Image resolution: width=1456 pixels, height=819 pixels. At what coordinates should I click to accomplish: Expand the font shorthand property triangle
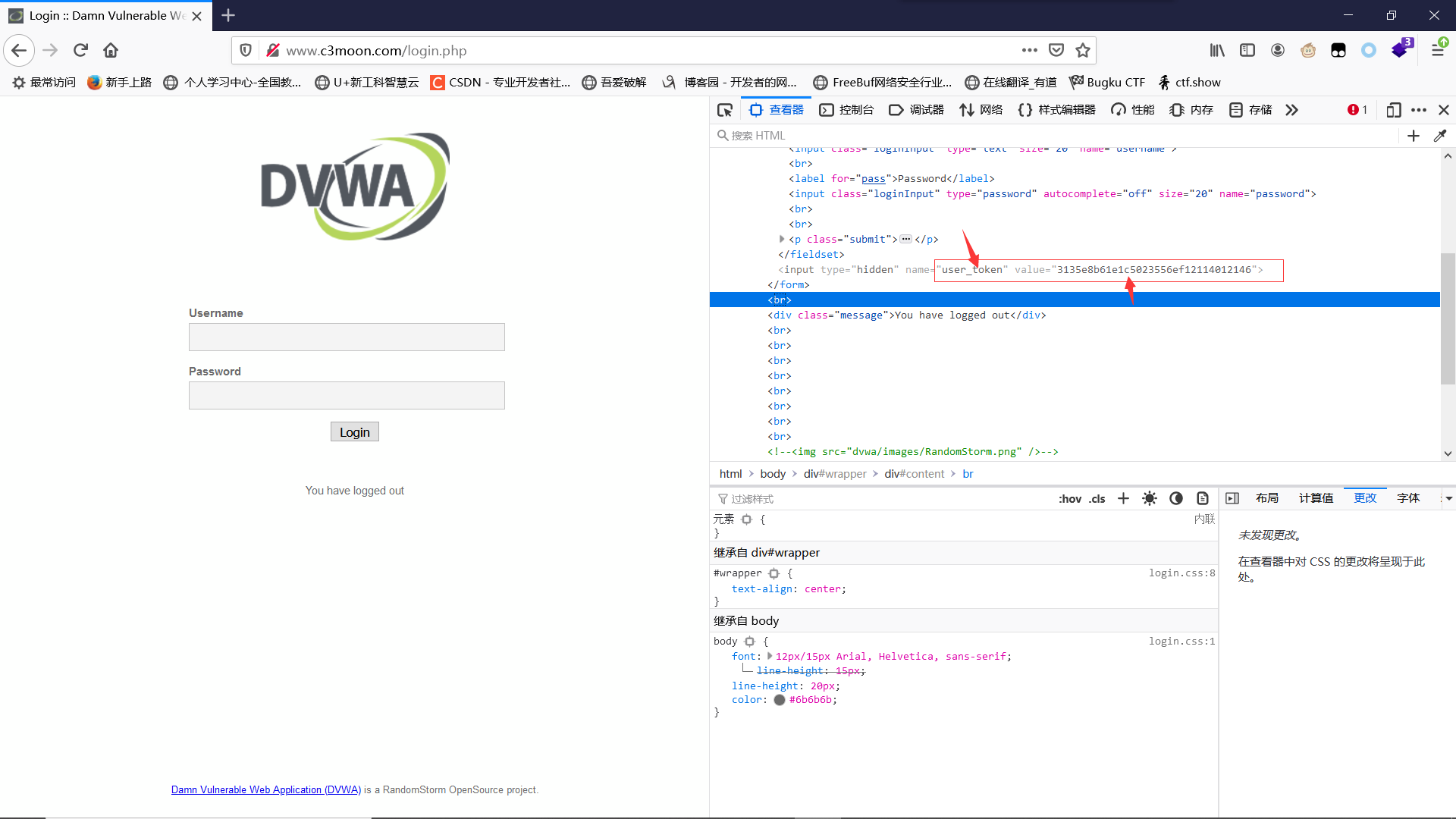(x=769, y=656)
